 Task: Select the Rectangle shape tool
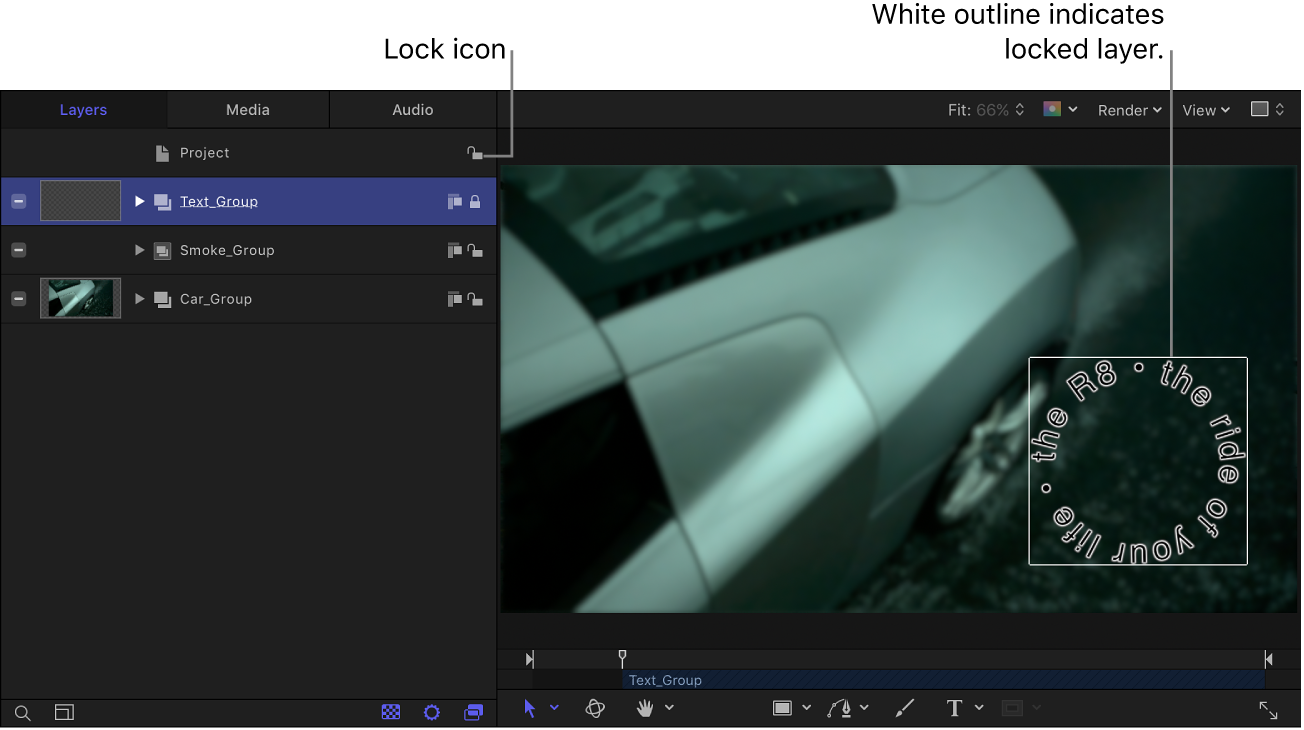tap(783, 709)
